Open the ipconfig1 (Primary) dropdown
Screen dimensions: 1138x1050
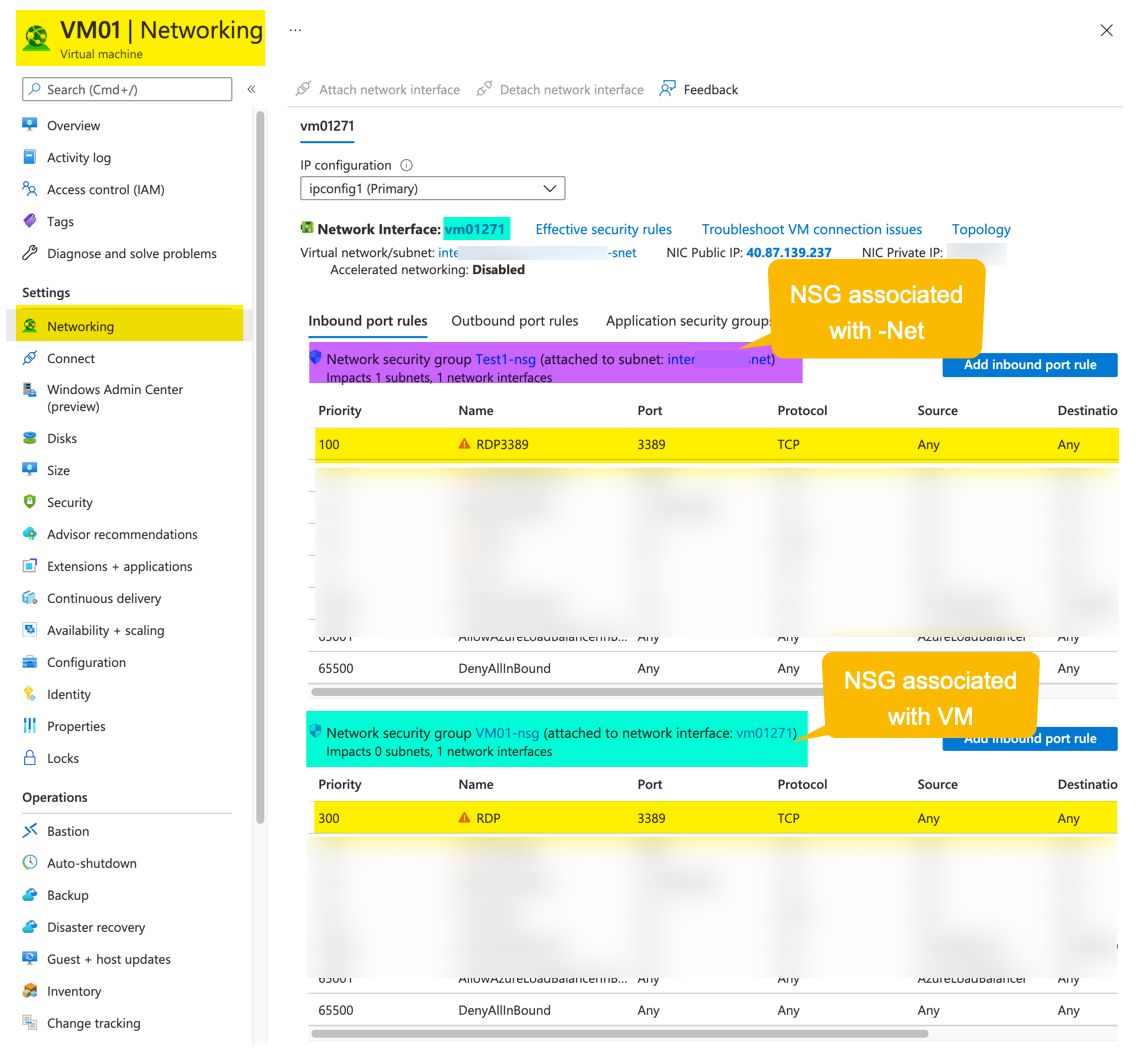433,189
